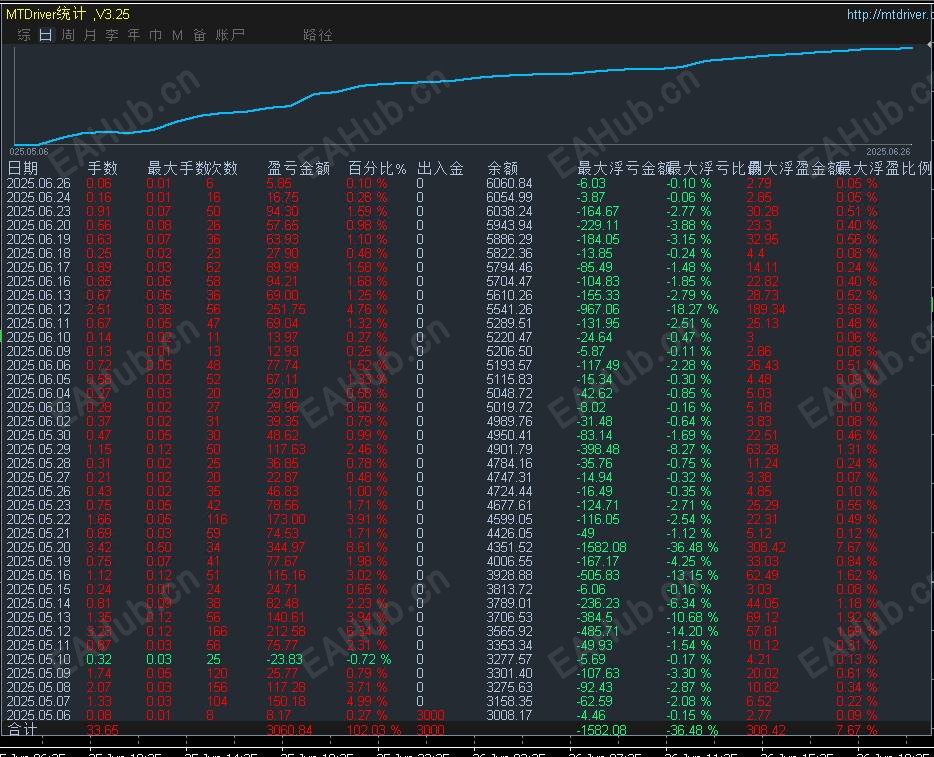934x757 pixels.
Task: Select the 2025.06.23 date row
Action: point(39,211)
